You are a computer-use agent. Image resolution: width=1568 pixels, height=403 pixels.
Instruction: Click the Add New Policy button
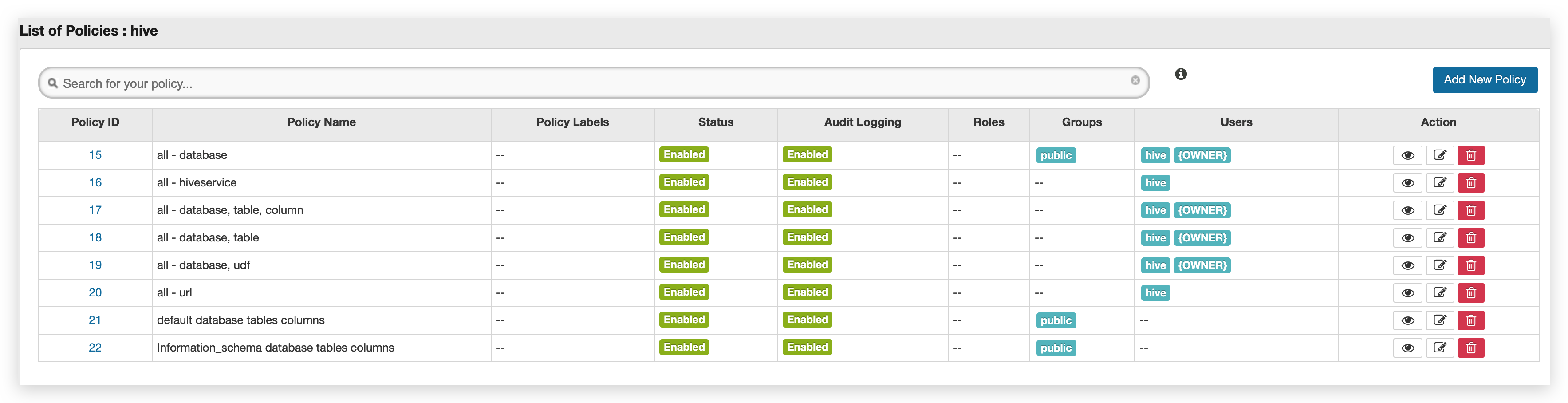point(1485,80)
